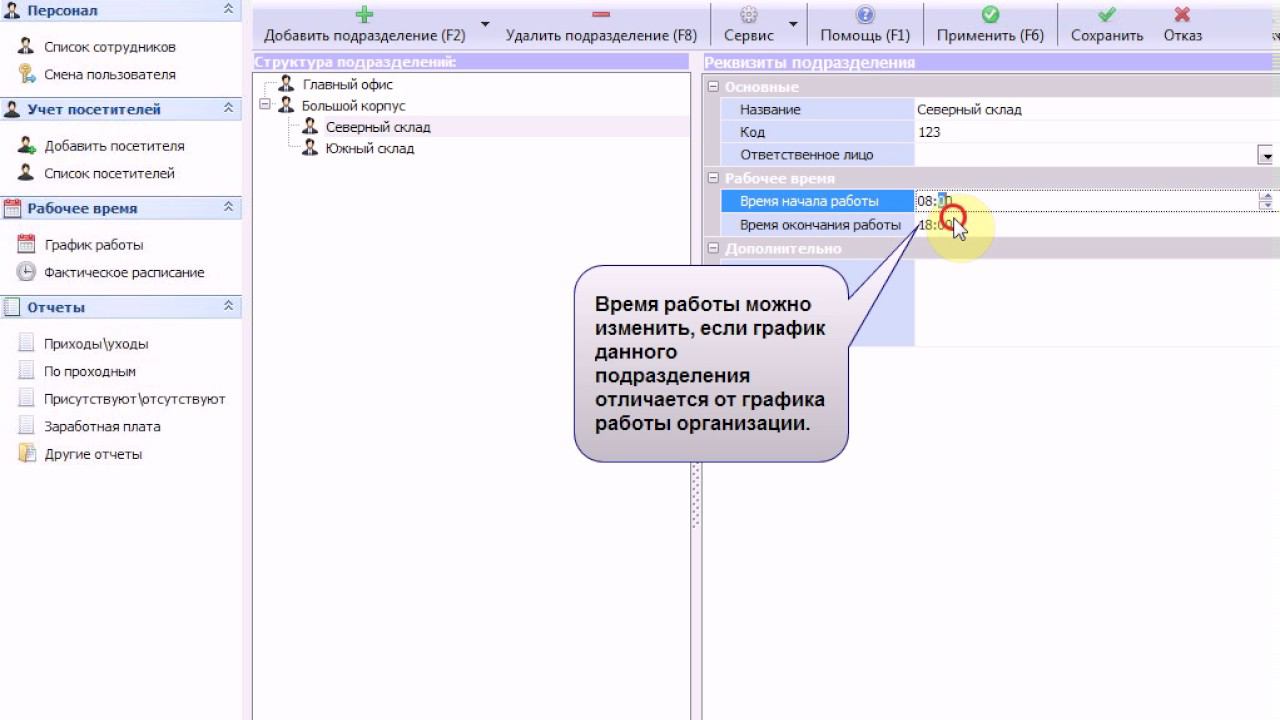1280x720 pixels.
Task: Collapse the Рабочее время properties group
Action: (x=713, y=178)
